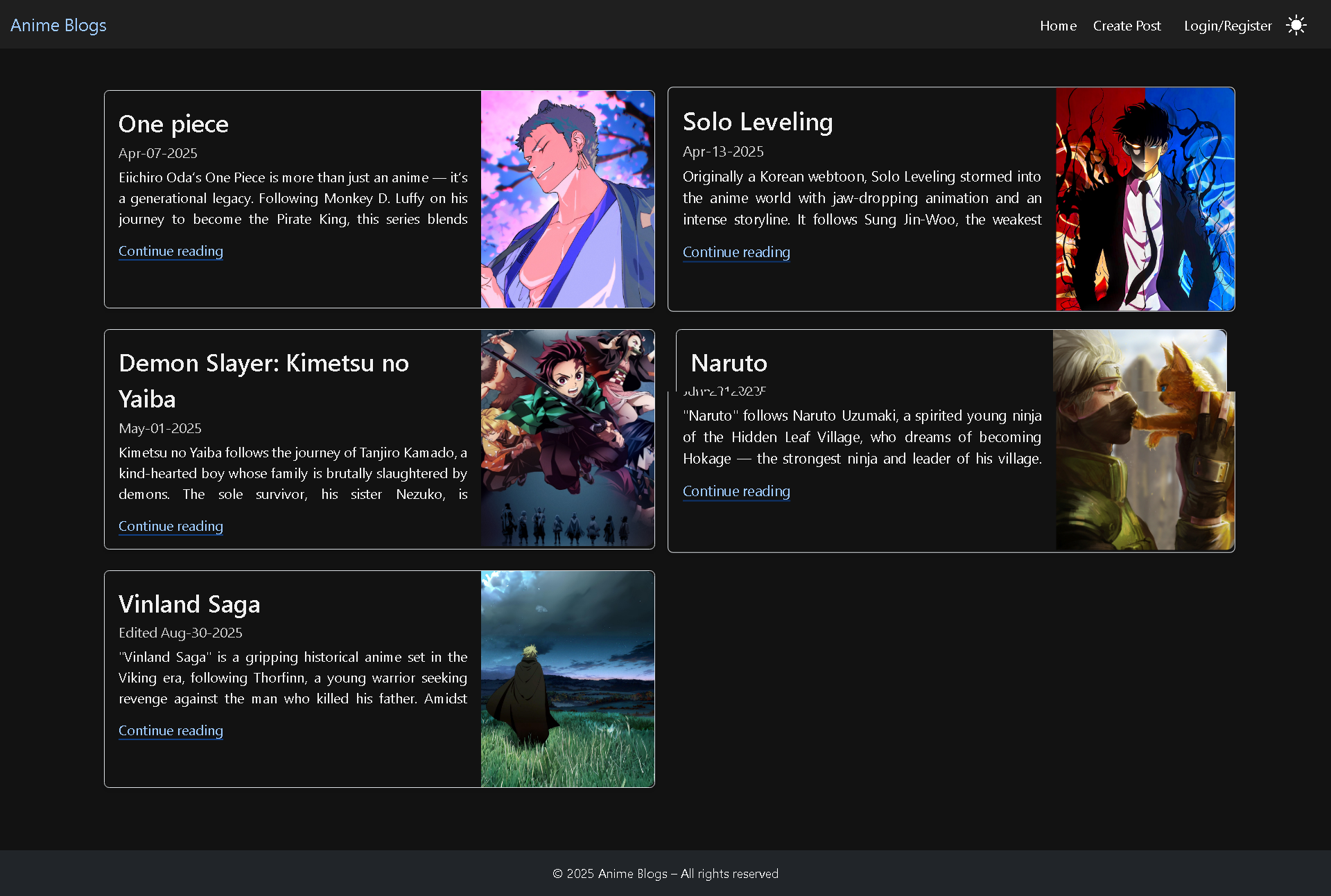Open the Home nav item

tap(1058, 26)
